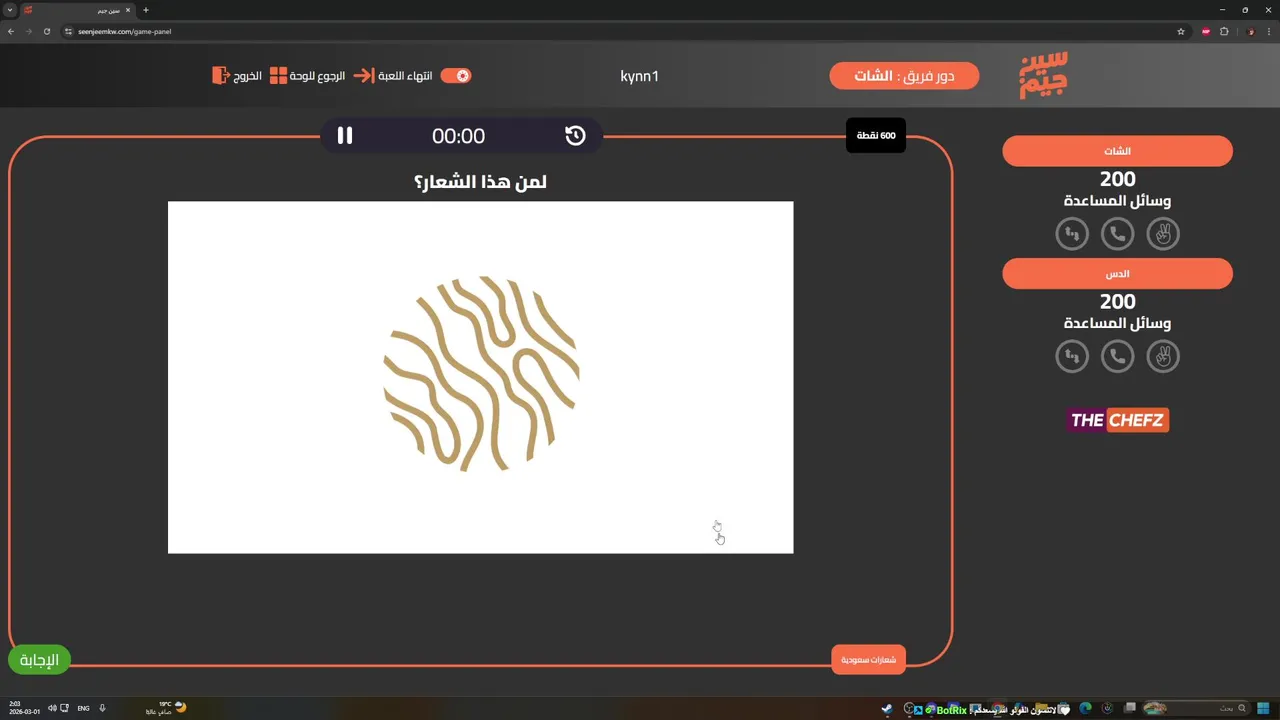Image resolution: width=1280 pixels, height=720 pixels.
Task: Go back in Chrome navigation
Action: click(11, 31)
